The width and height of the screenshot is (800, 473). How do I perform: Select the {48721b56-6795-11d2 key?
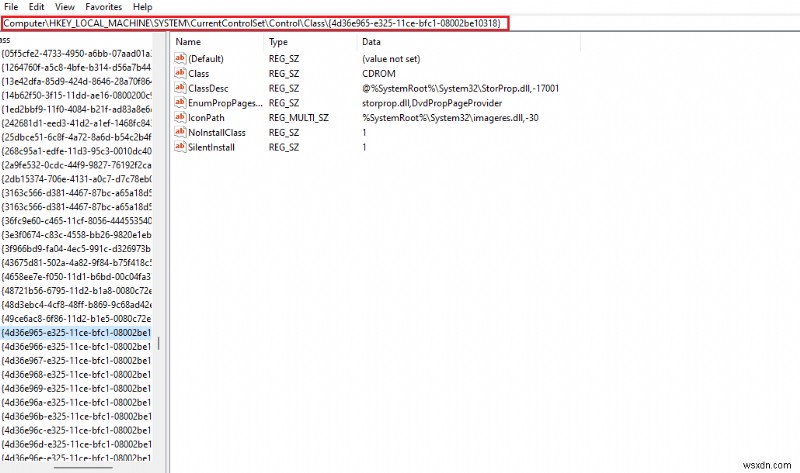(76, 291)
